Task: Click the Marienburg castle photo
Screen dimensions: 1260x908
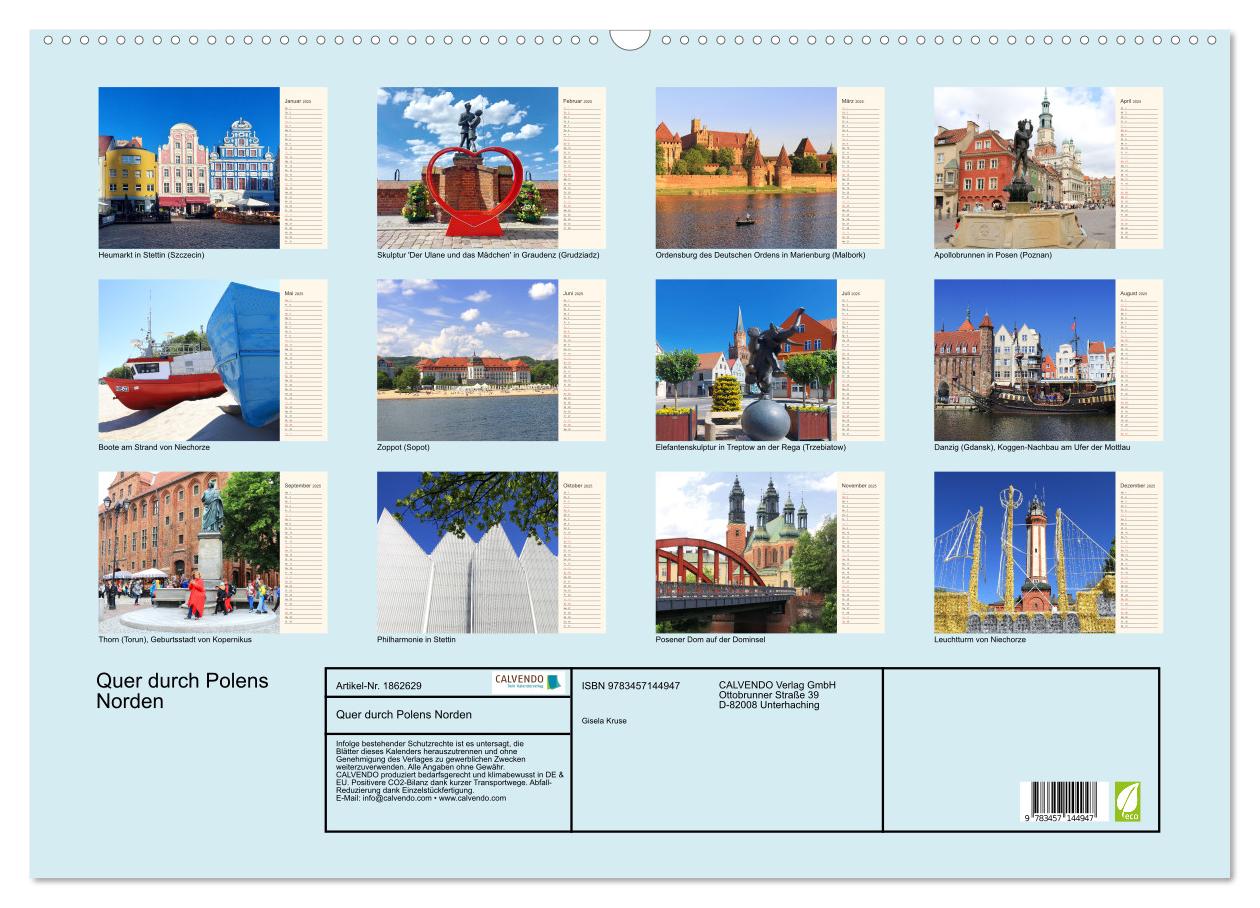Action: (x=746, y=168)
